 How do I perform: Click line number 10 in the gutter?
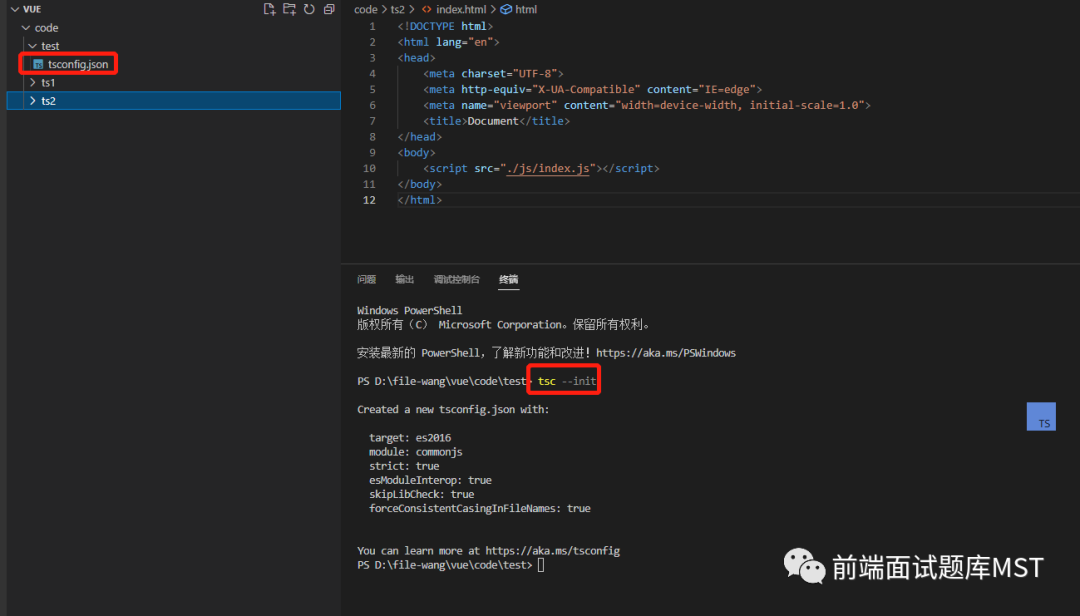click(x=369, y=168)
